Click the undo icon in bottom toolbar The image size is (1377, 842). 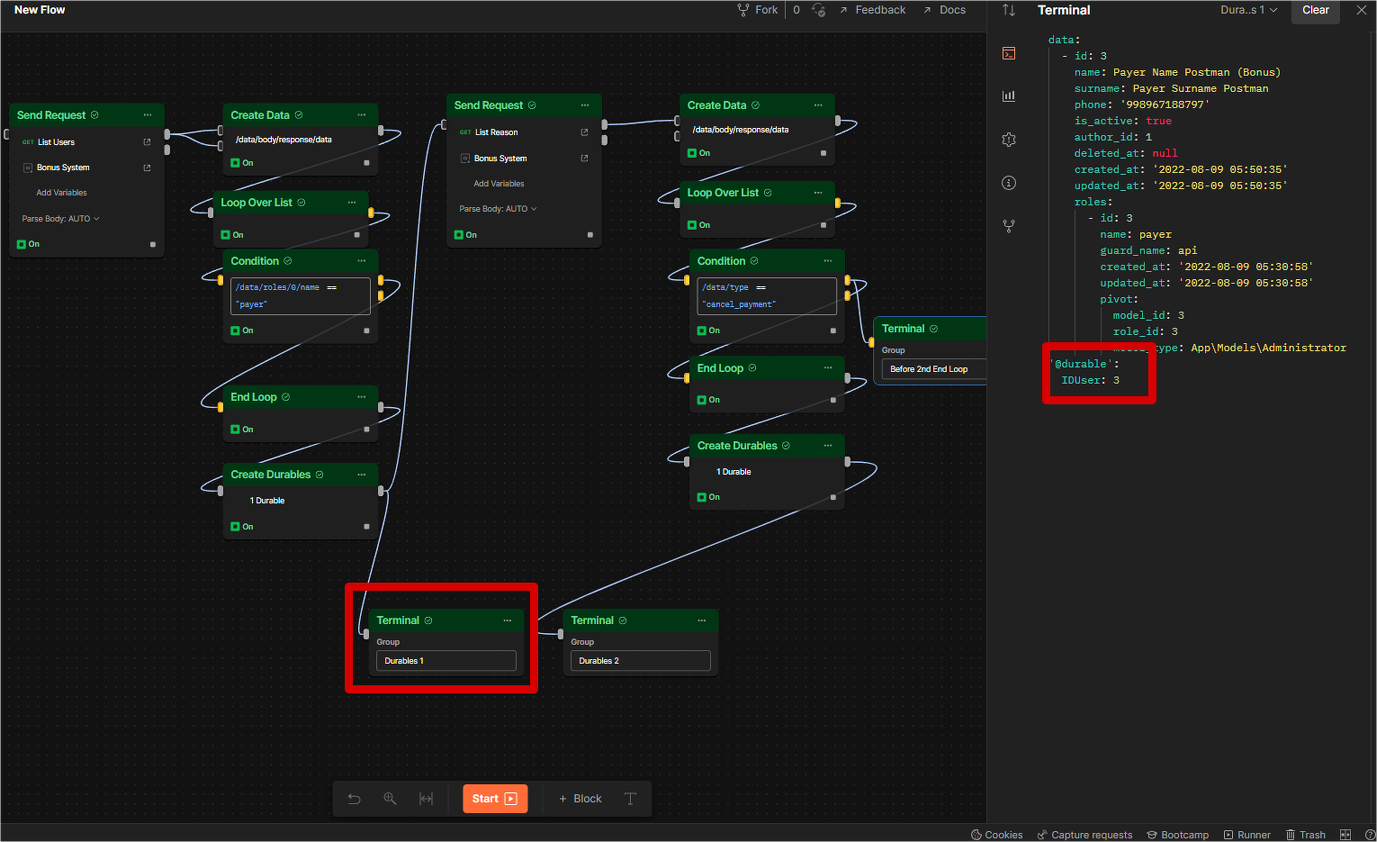coord(354,799)
